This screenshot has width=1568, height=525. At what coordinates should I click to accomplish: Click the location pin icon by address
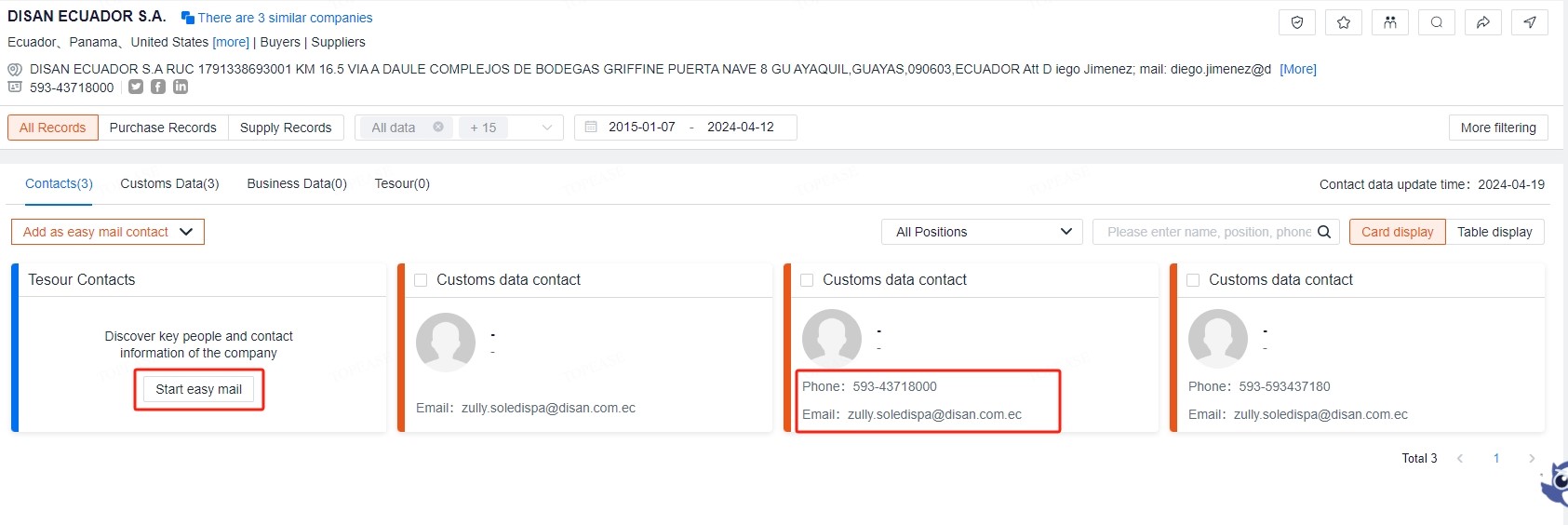click(x=15, y=69)
